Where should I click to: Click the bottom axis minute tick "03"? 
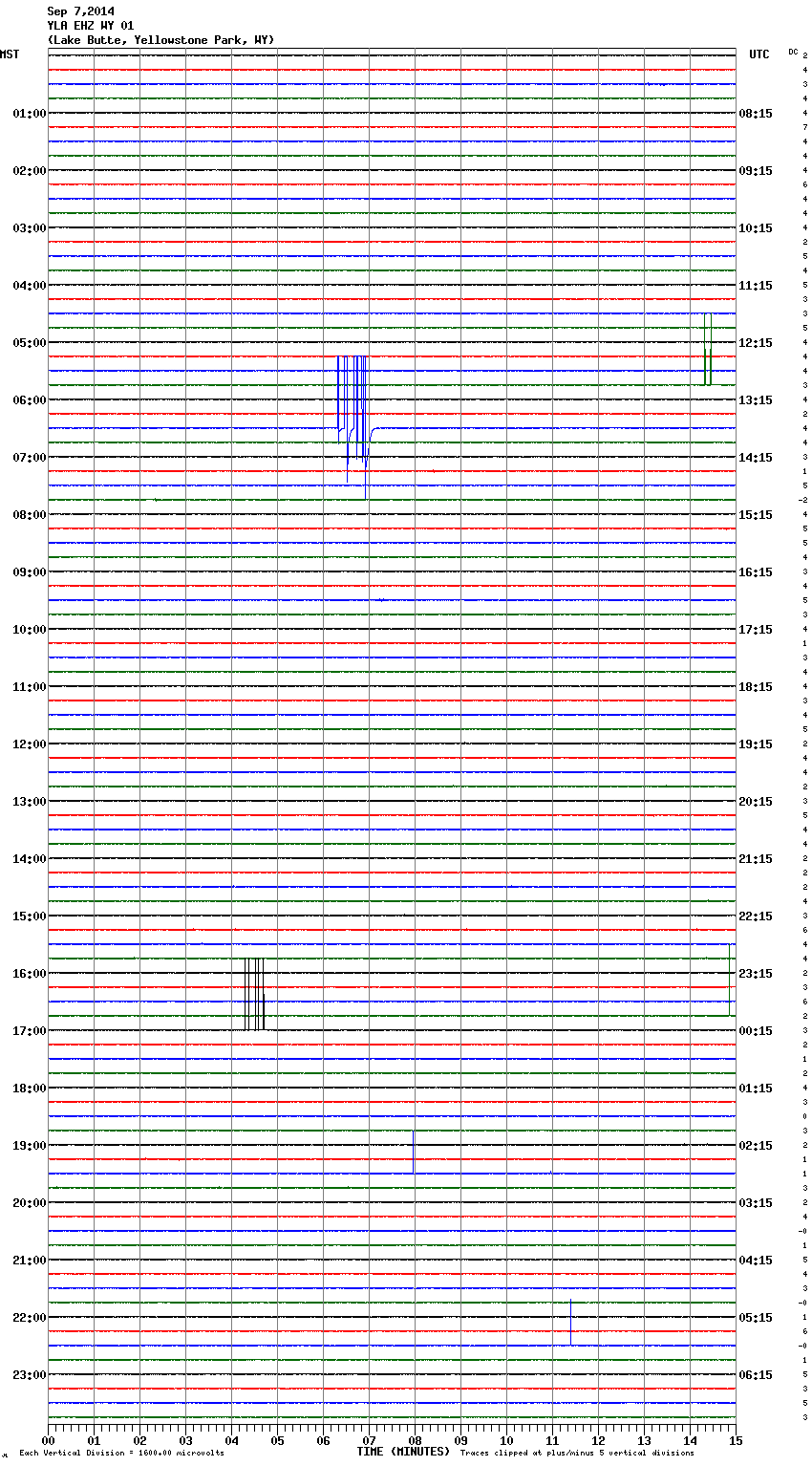point(185,1440)
